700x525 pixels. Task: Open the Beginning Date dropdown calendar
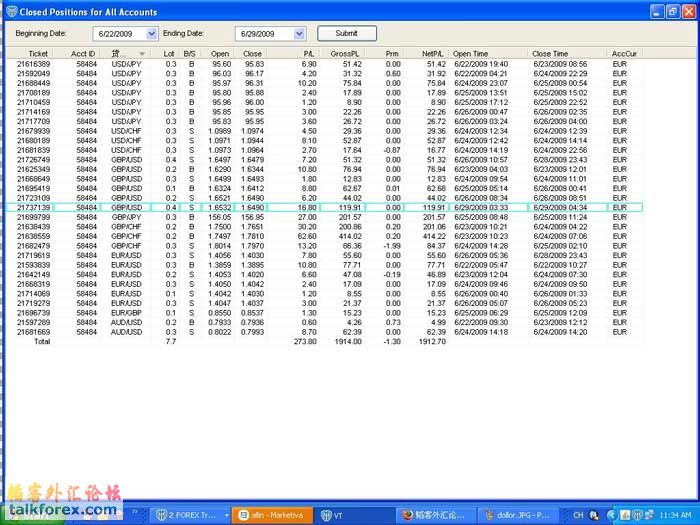point(152,33)
